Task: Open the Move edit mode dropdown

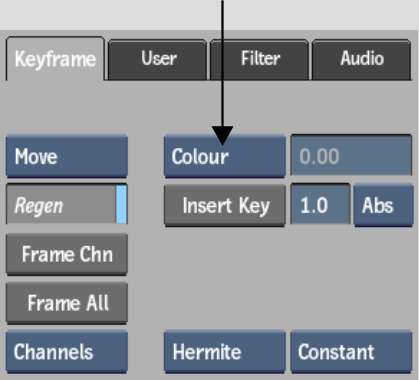Action: 67,156
